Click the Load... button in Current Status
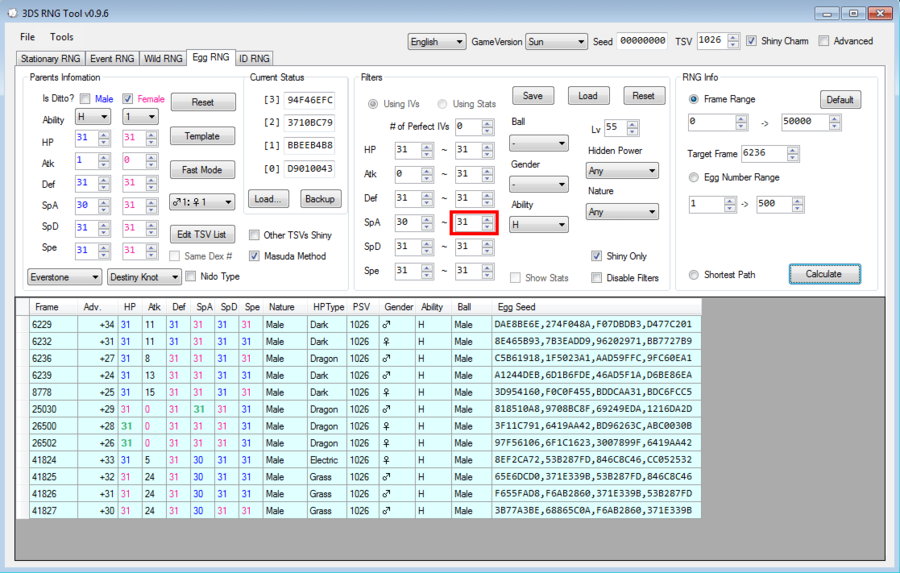Screen dimensions: 900x573 point(268,199)
